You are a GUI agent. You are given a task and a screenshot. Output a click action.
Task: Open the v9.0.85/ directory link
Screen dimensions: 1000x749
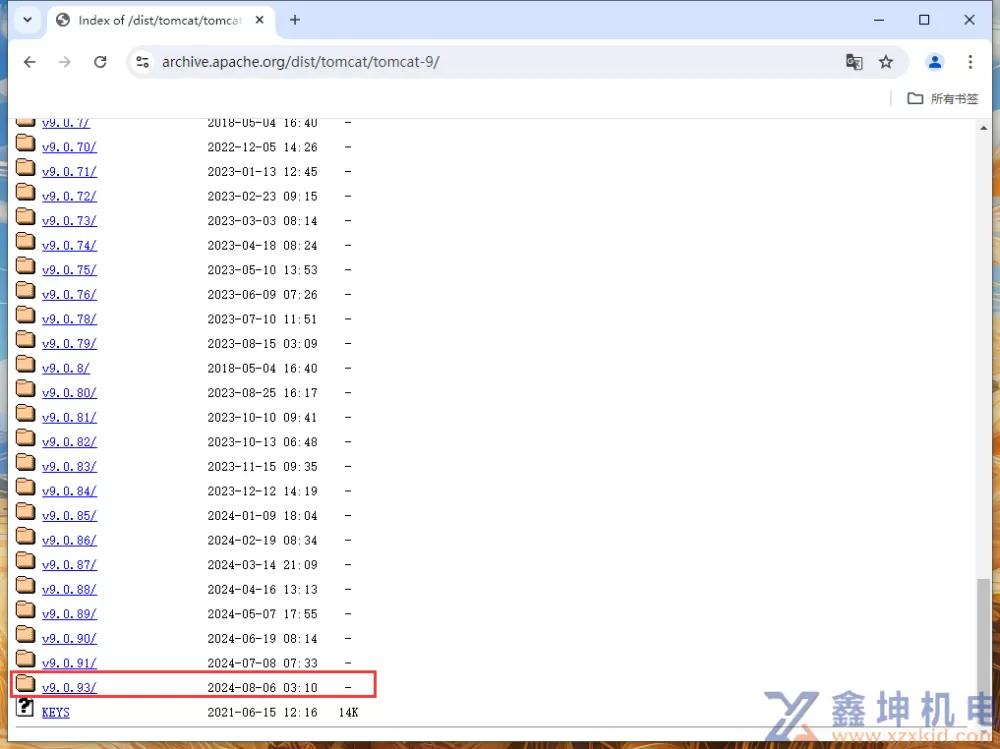(x=69, y=515)
